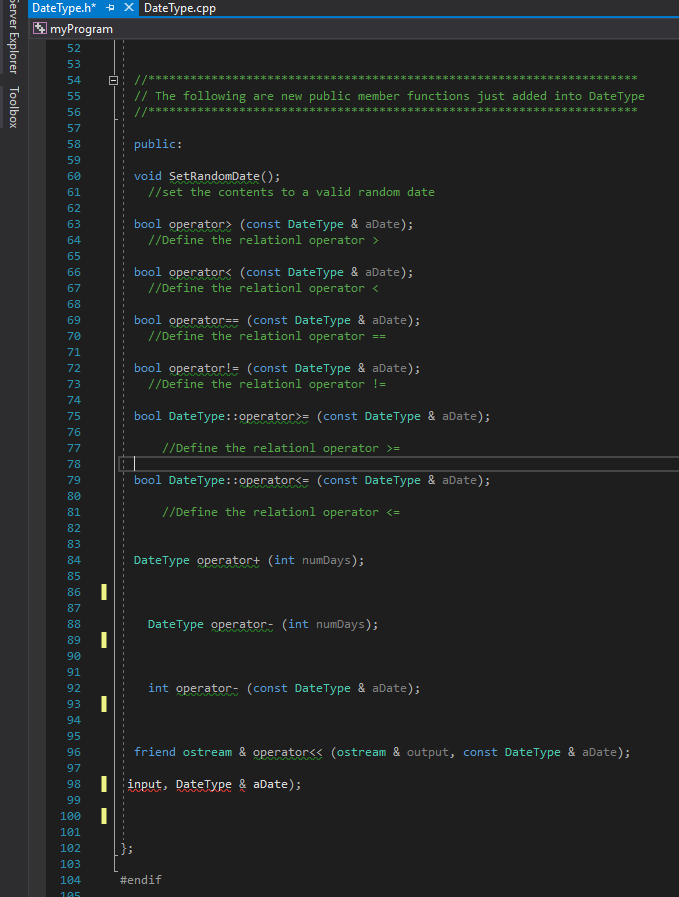Select the DateType.h* tab
The width and height of the screenshot is (679, 897).
click(x=64, y=8)
